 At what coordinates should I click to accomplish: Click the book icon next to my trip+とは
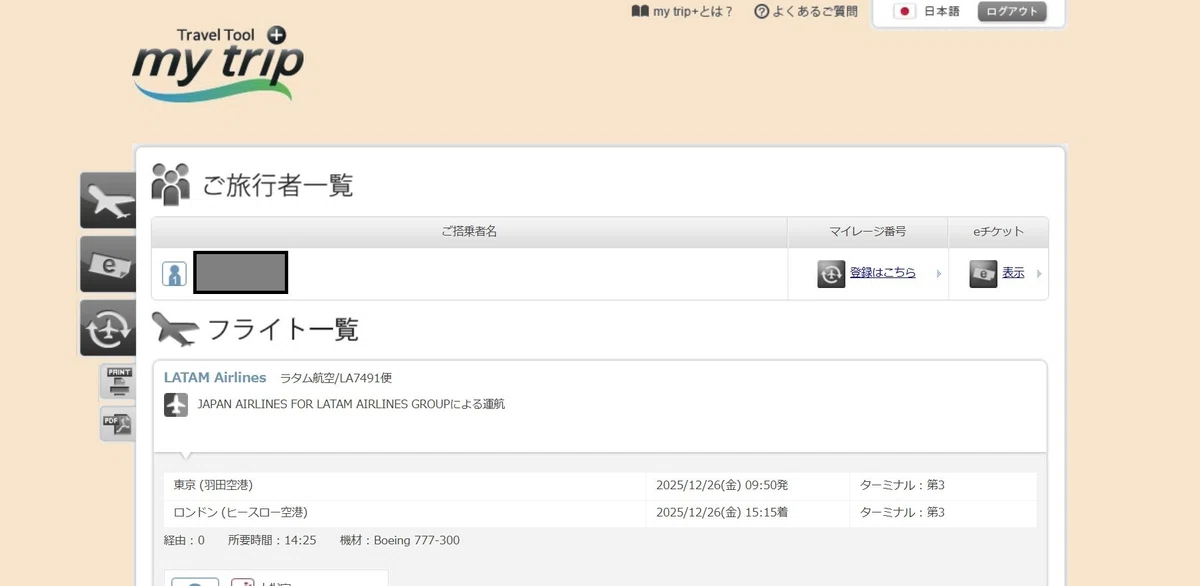[640, 12]
